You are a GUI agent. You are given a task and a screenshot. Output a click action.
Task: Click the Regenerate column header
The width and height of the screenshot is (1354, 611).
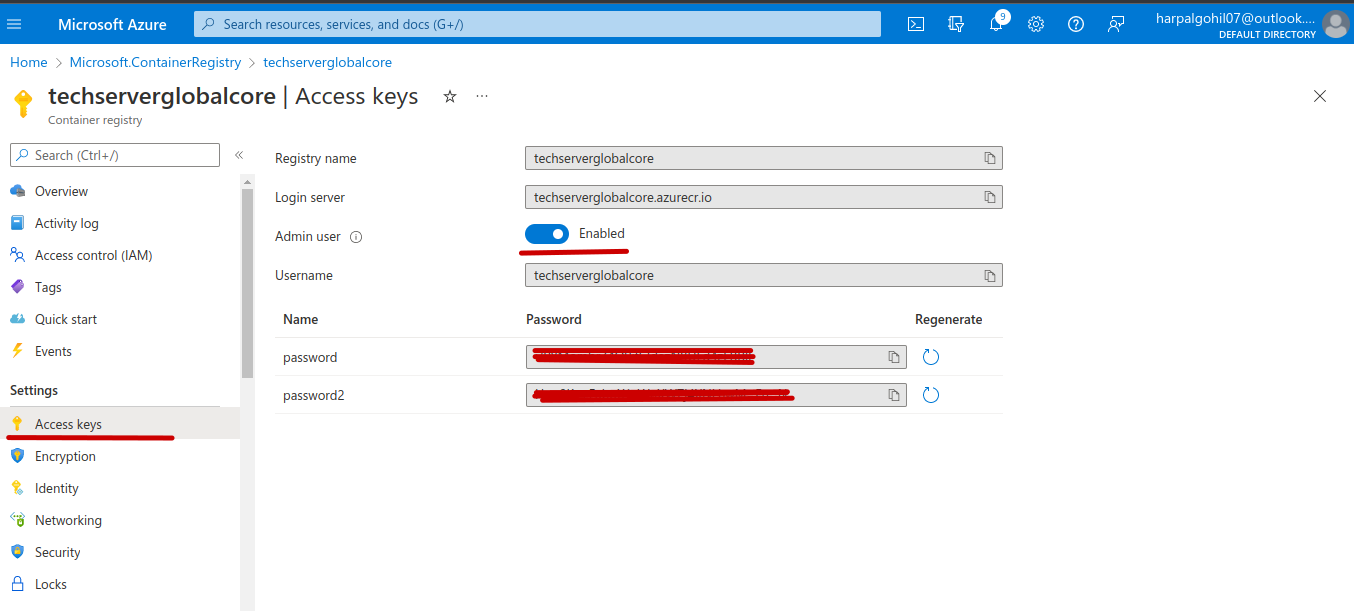(x=949, y=319)
